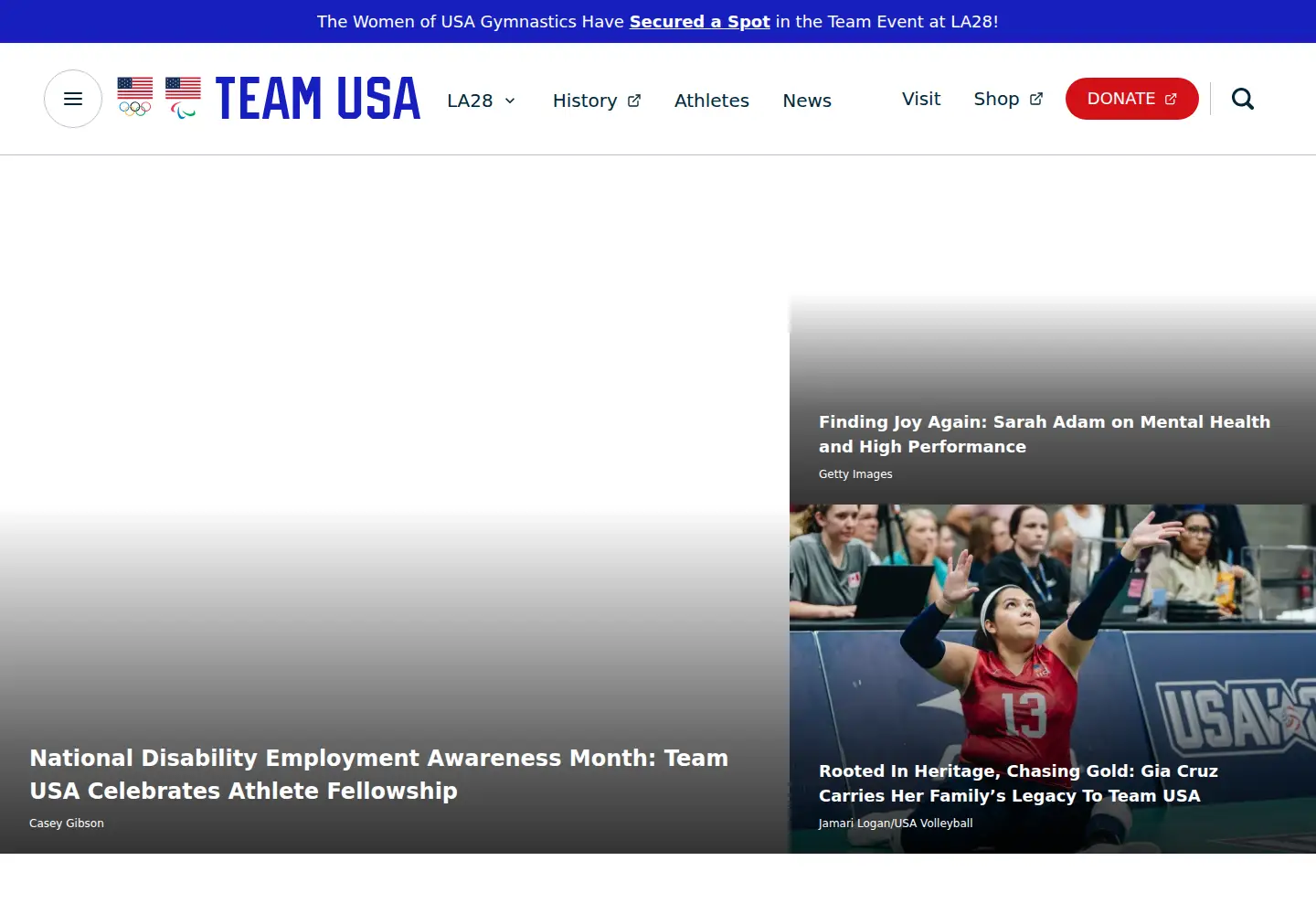The image size is (1316, 914).
Task: Open the hamburger menu button
Action: pos(73,99)
